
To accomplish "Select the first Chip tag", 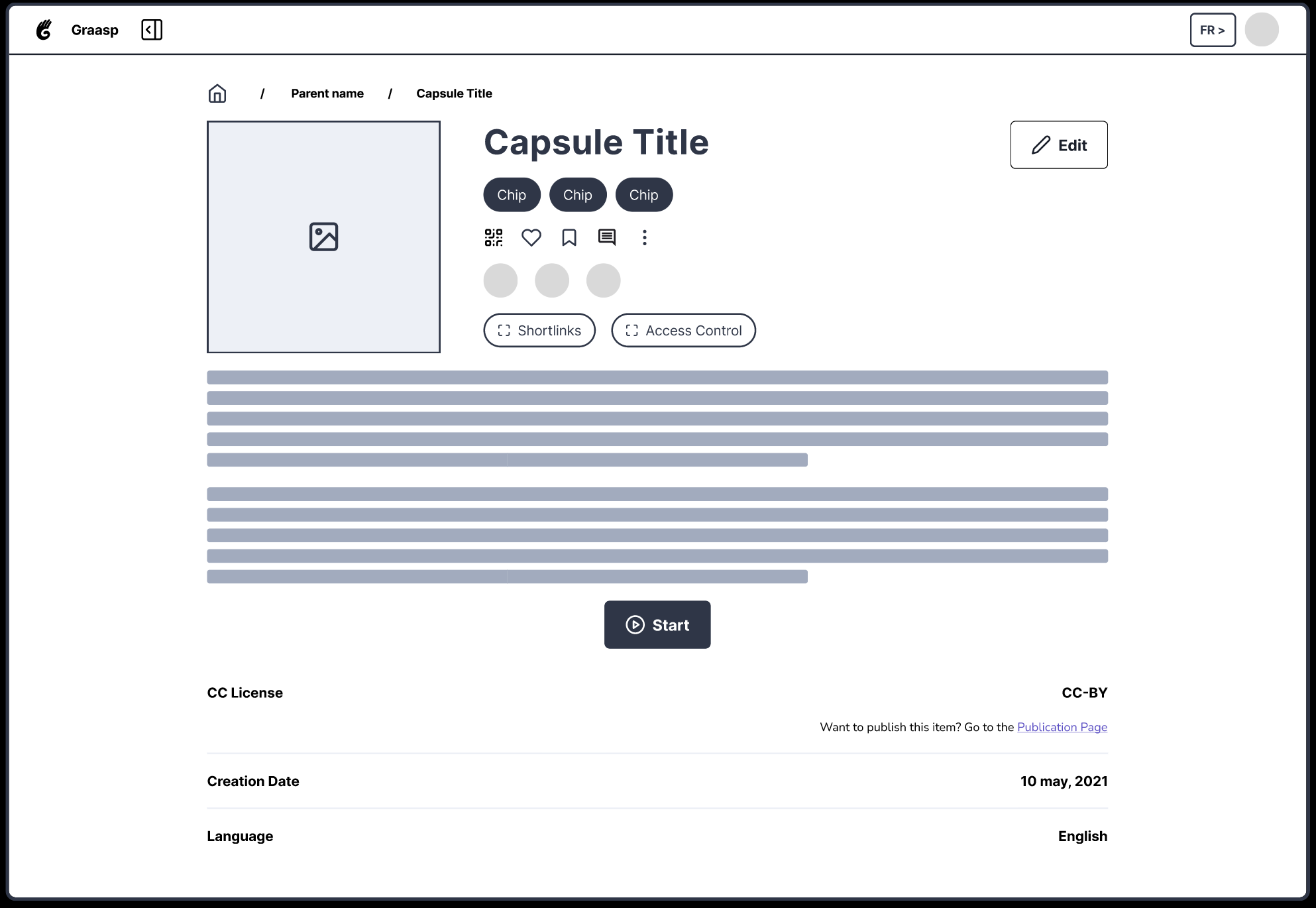I will (x=511, y=194).
